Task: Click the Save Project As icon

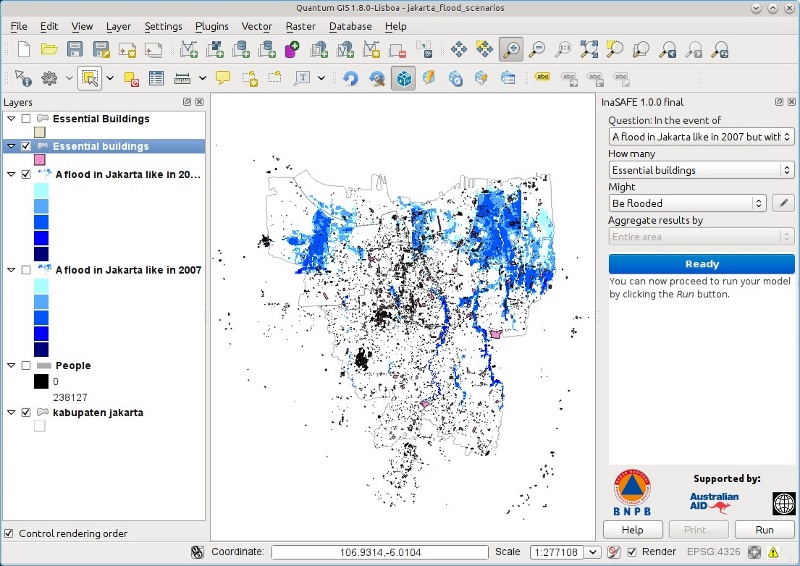Action: click(x=101, y=50)
